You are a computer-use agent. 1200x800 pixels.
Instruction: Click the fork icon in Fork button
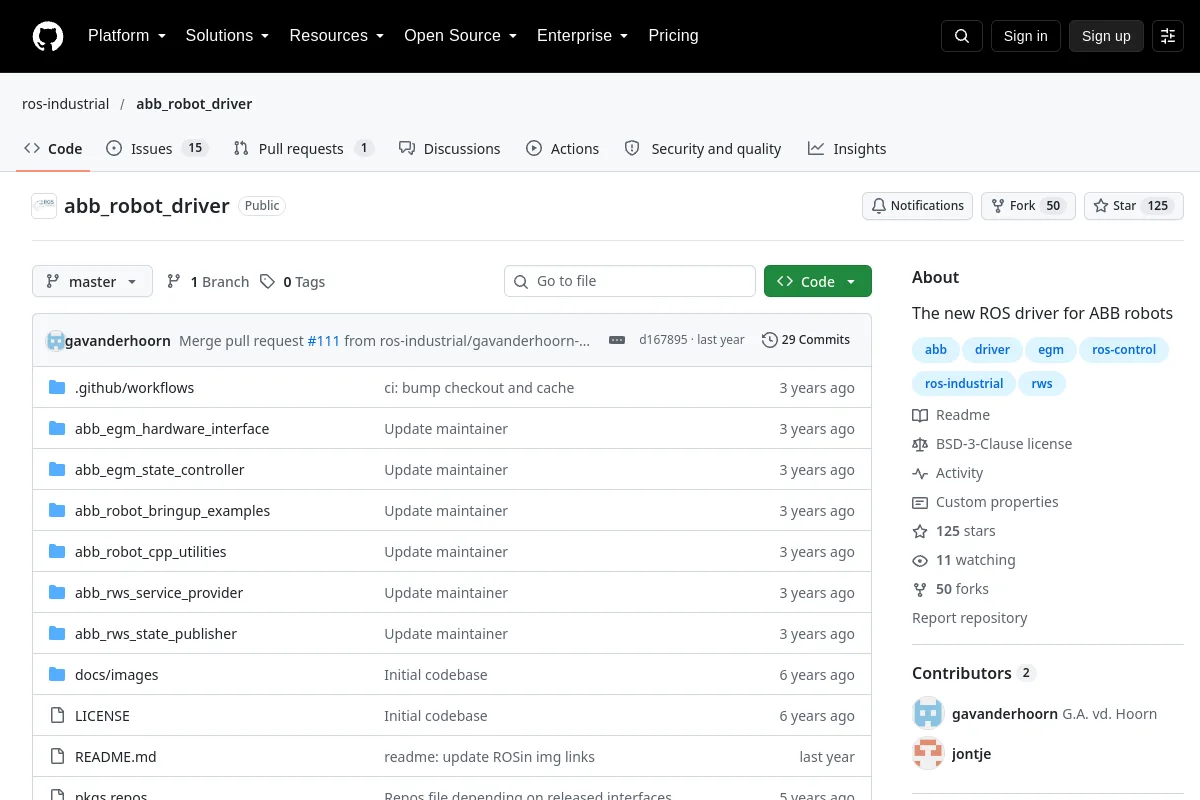click(998, 206)
